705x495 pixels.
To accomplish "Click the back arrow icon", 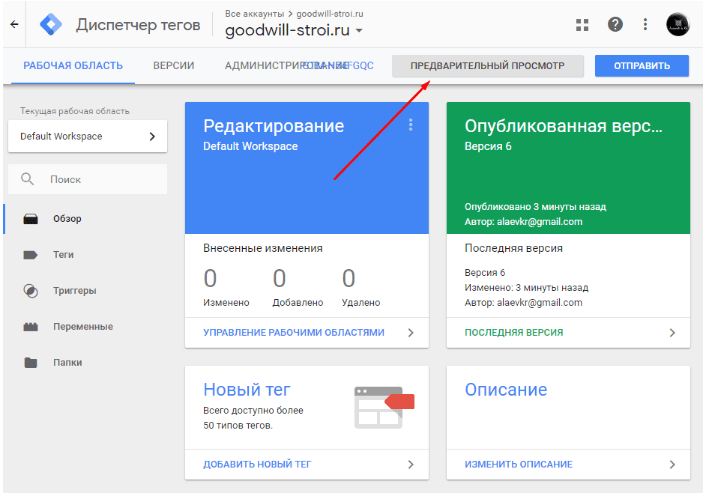I will (14, 24).
